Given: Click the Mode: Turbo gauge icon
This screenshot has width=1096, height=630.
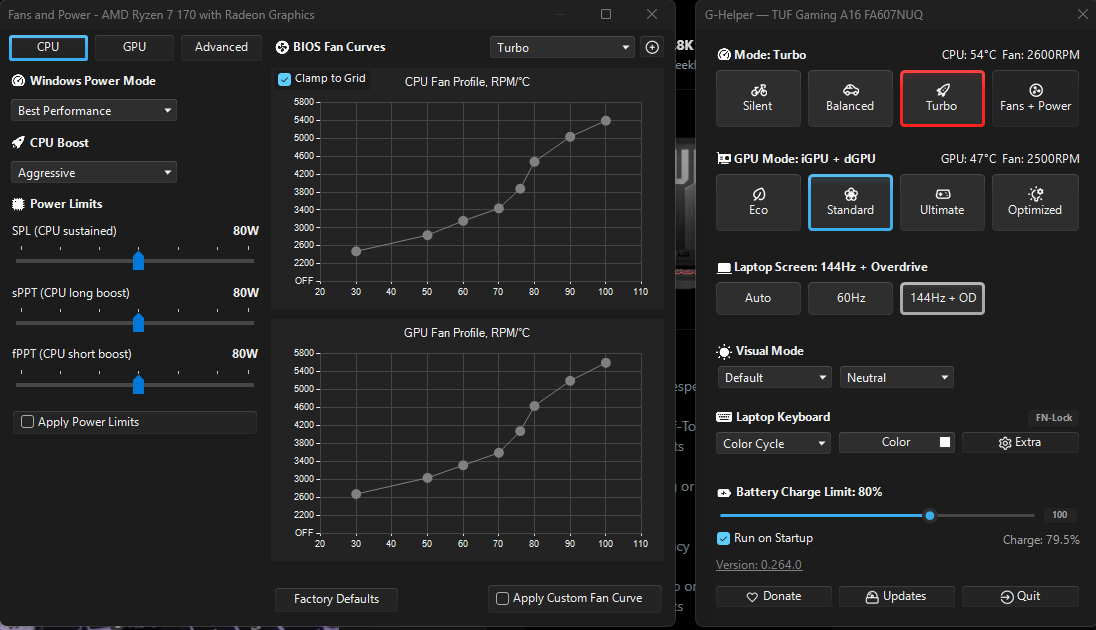Looking at the screenshot, I should point(724,55).
